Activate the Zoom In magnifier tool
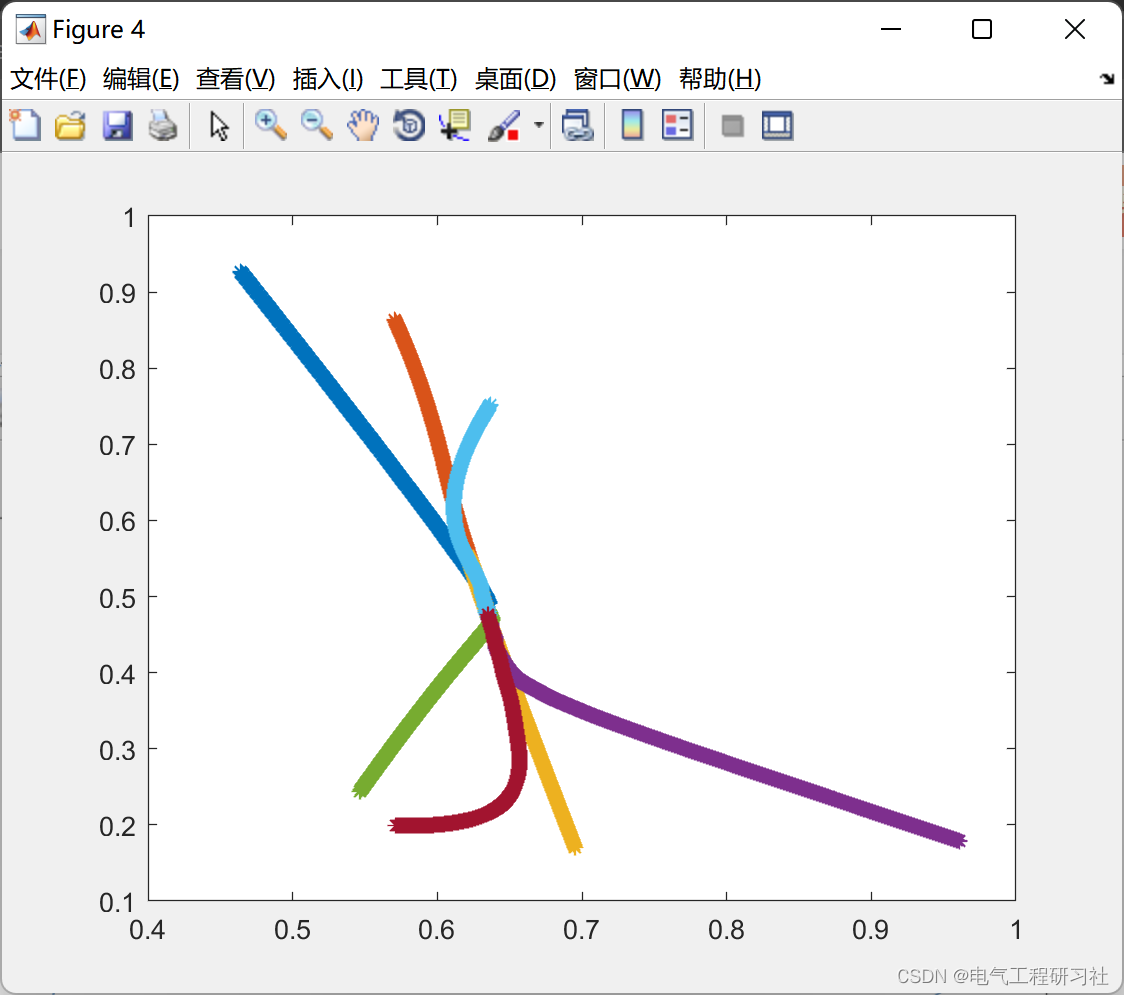This screenshot has width=1124, height=995. tap(271, 125)
